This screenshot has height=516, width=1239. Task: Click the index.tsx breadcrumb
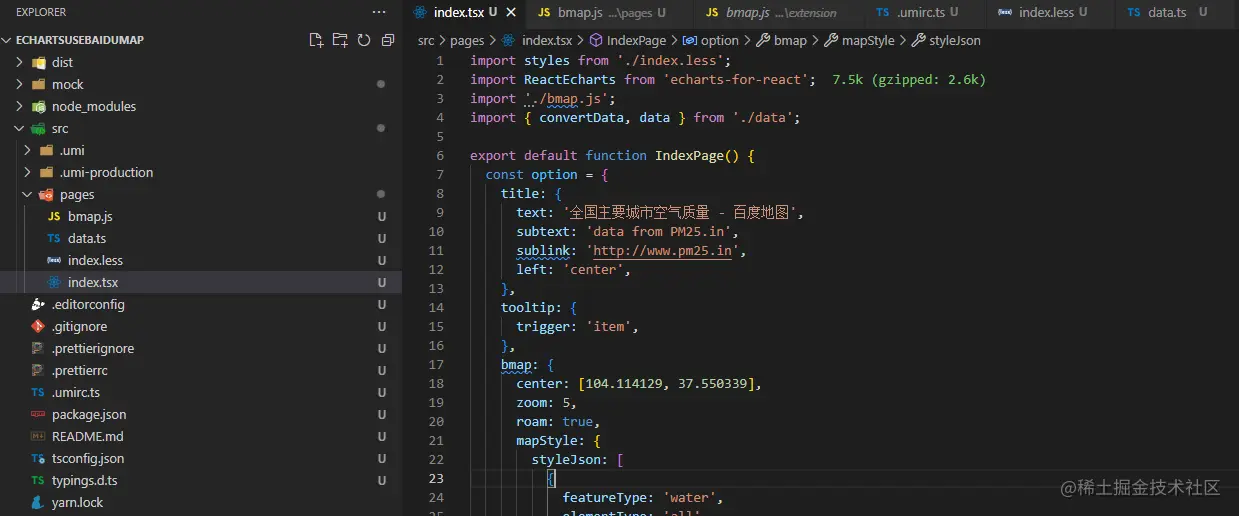[x=547, y=40]
